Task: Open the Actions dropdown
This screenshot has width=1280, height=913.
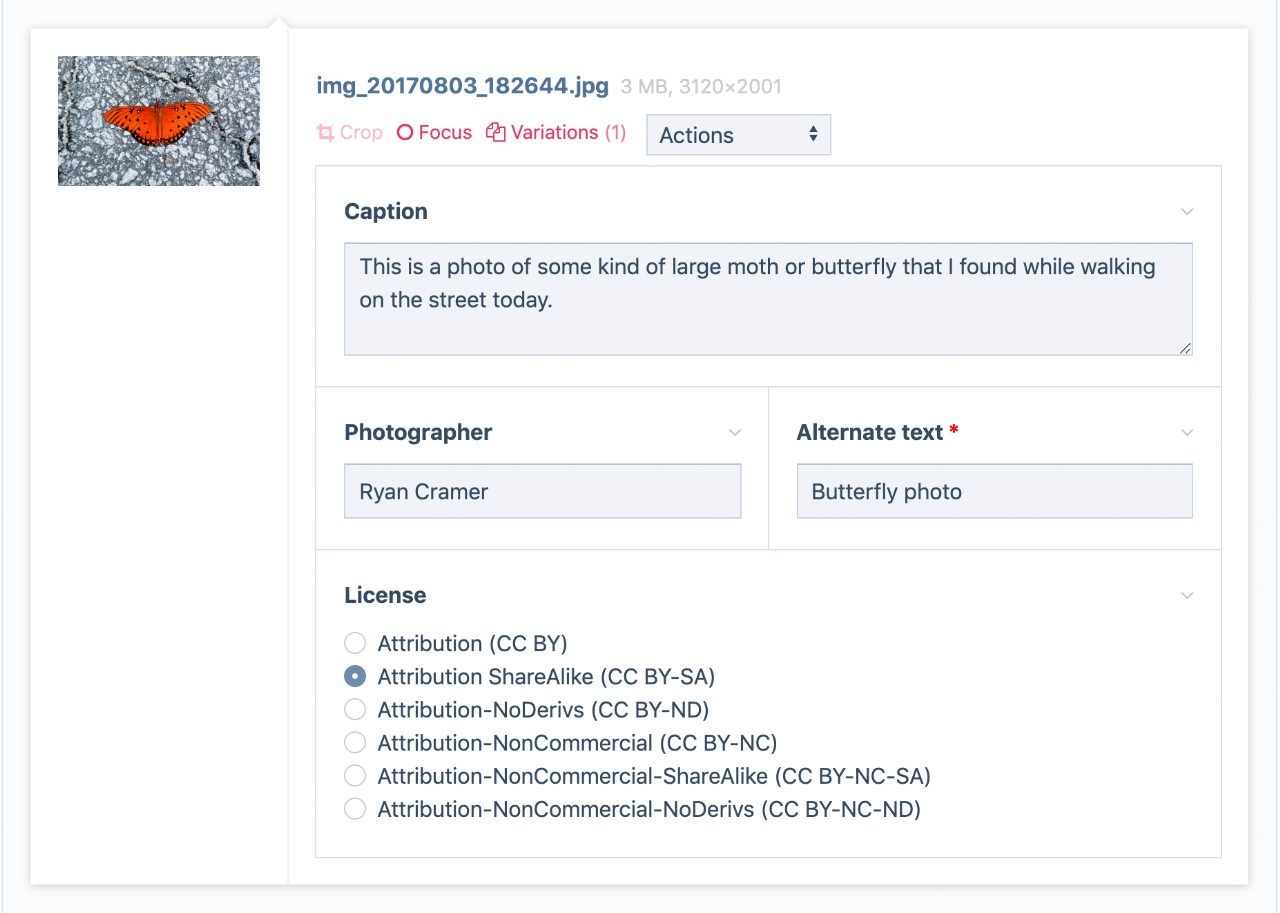Action: tap(739, 135)
